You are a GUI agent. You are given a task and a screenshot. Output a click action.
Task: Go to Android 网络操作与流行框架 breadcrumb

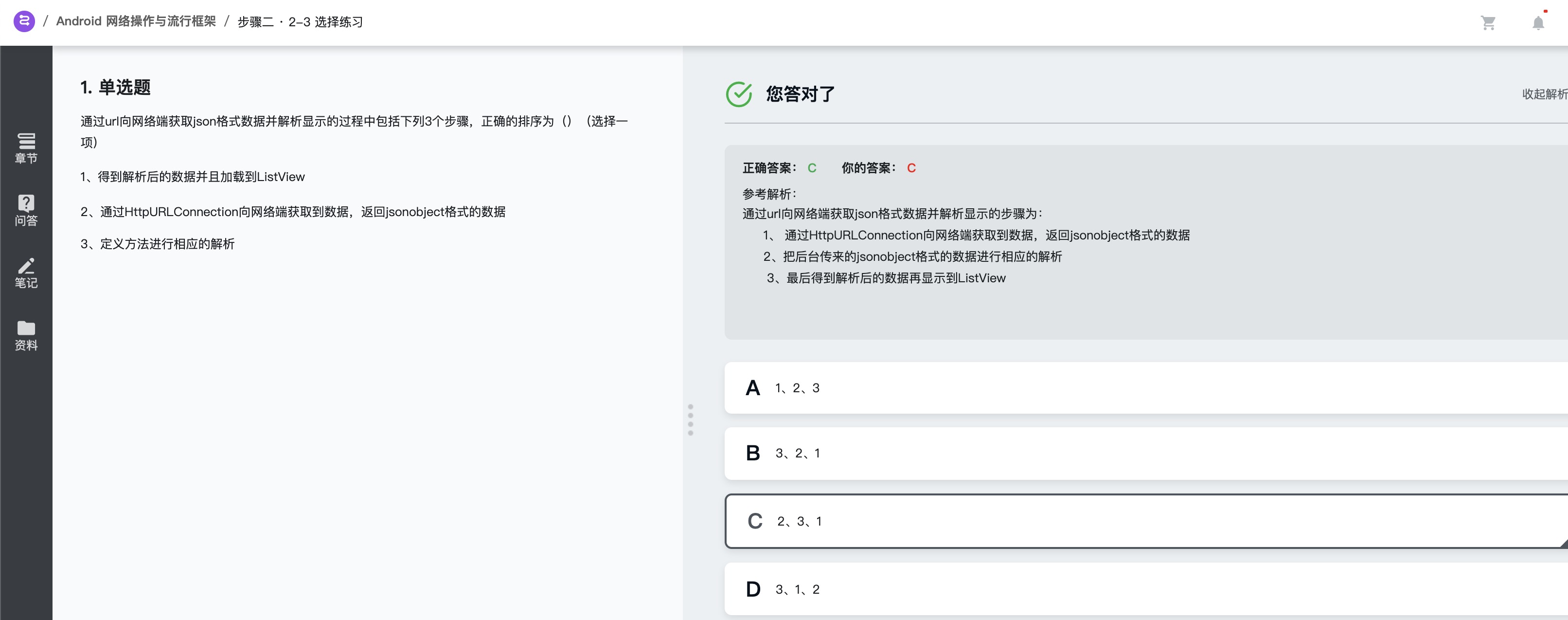coord(136,21)
